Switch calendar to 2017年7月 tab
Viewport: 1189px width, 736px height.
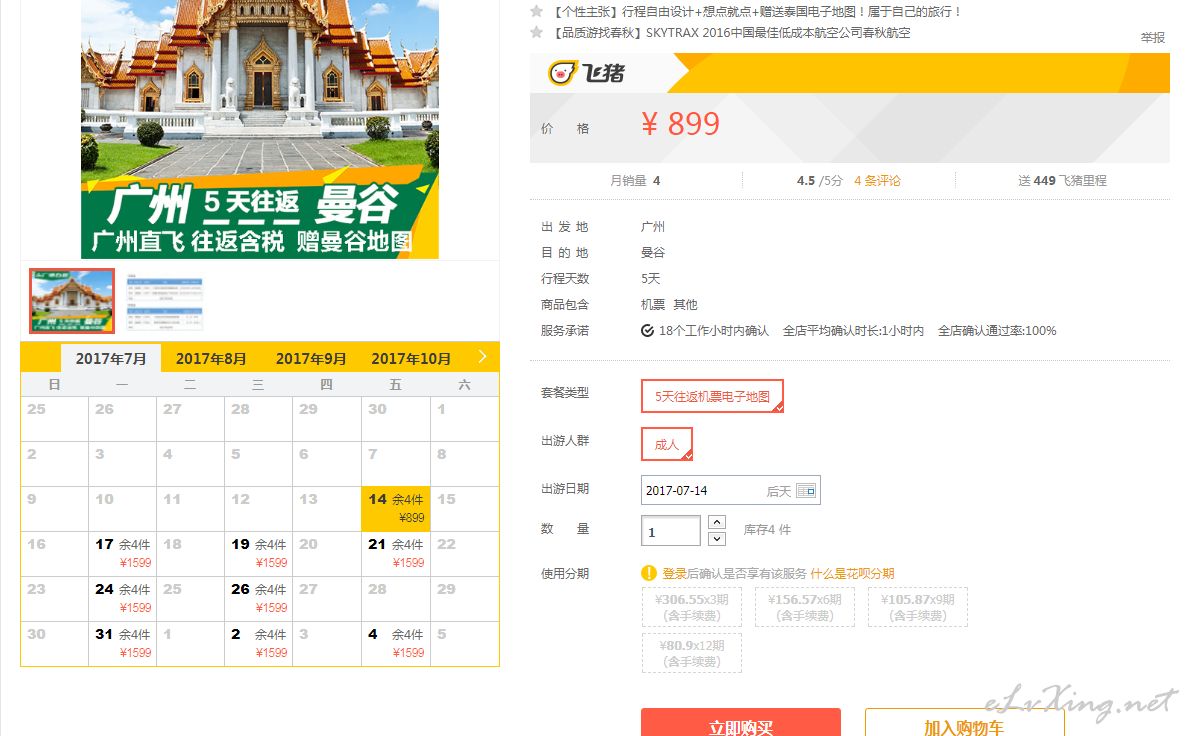pyautogui.click(x=111, y=359)
